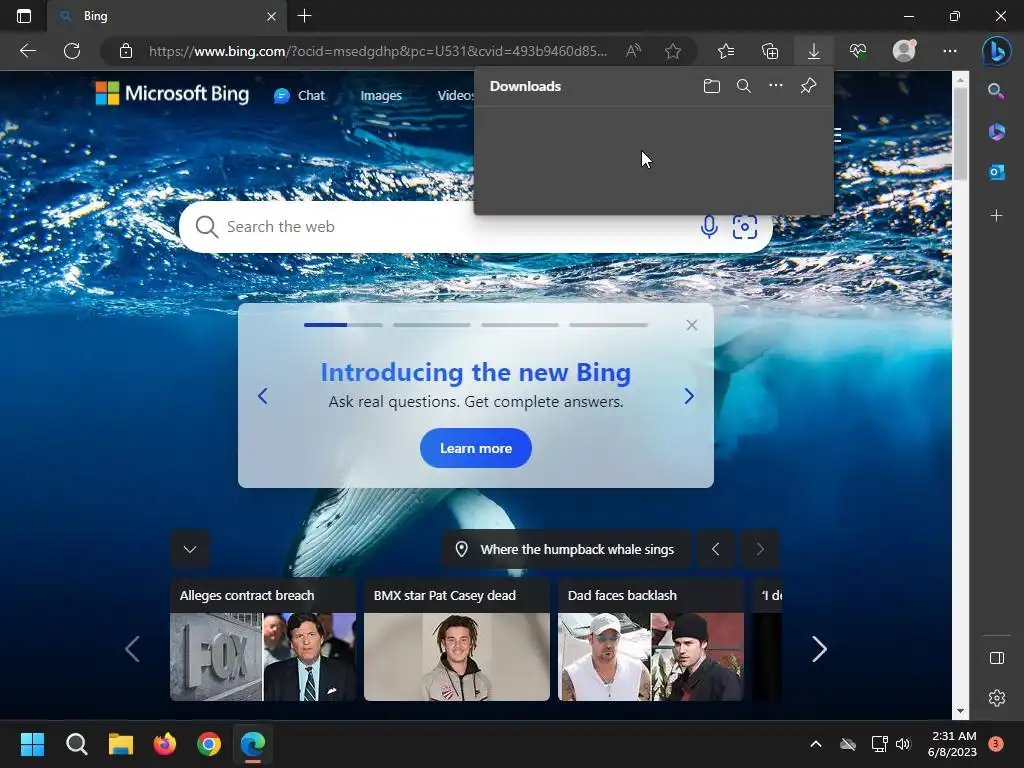Select the Bing browser tab

pyautogui.click(x=167, y=16)
